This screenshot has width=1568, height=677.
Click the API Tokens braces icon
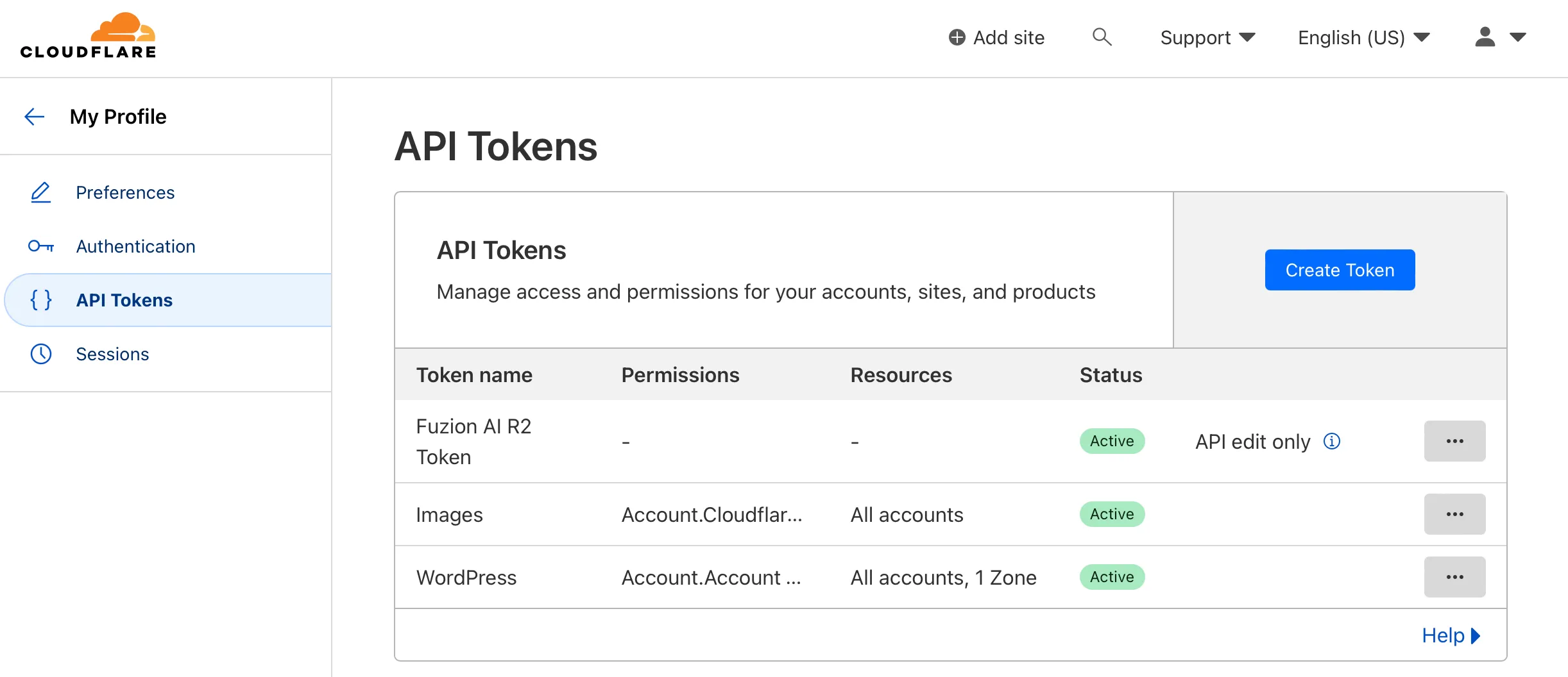pos(40,299)
